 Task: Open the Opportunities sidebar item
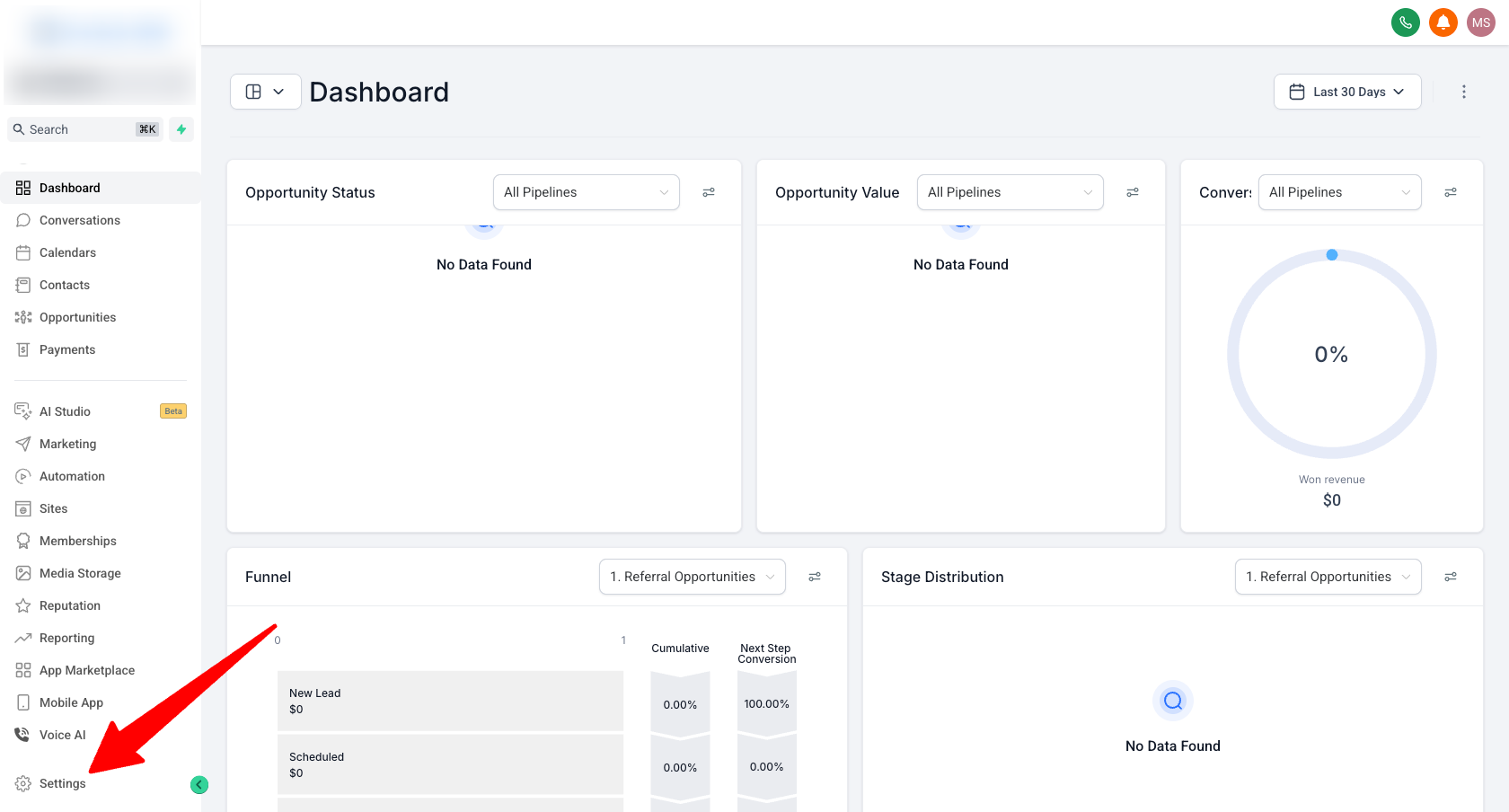tap(77, 317)
